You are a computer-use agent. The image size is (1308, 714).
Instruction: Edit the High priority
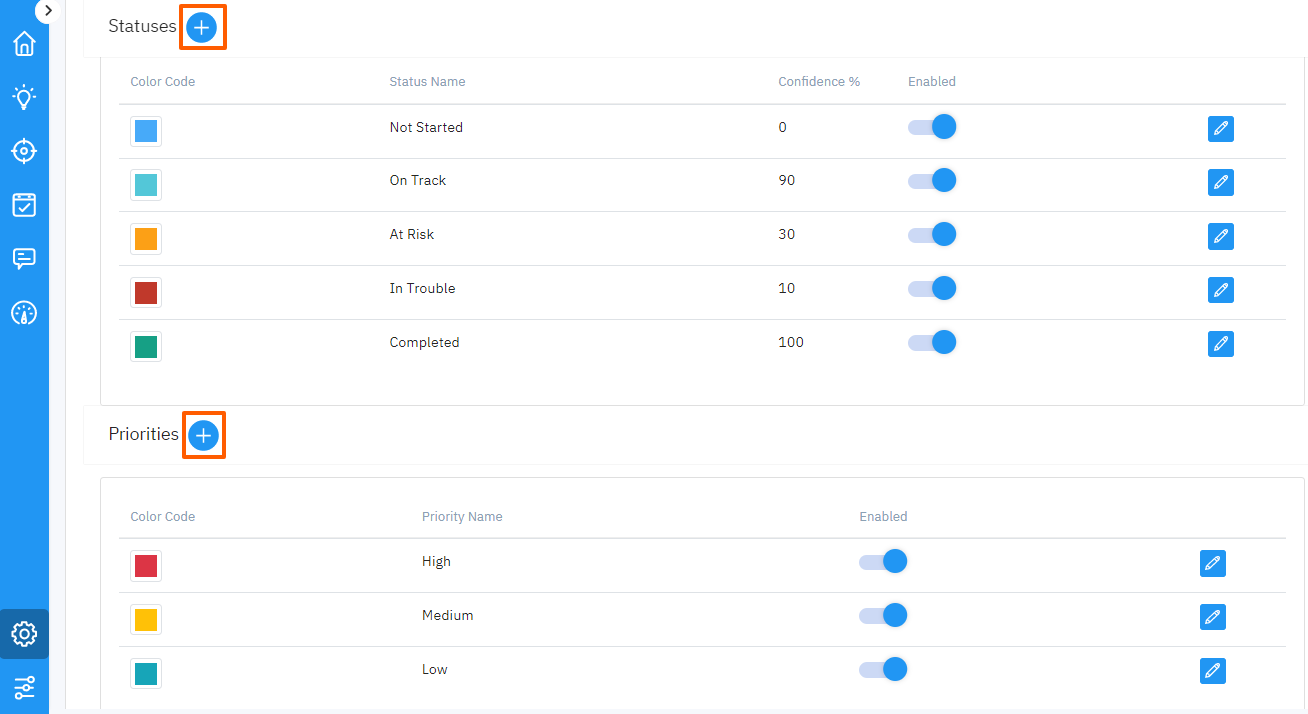click(x=1212, y=564)
